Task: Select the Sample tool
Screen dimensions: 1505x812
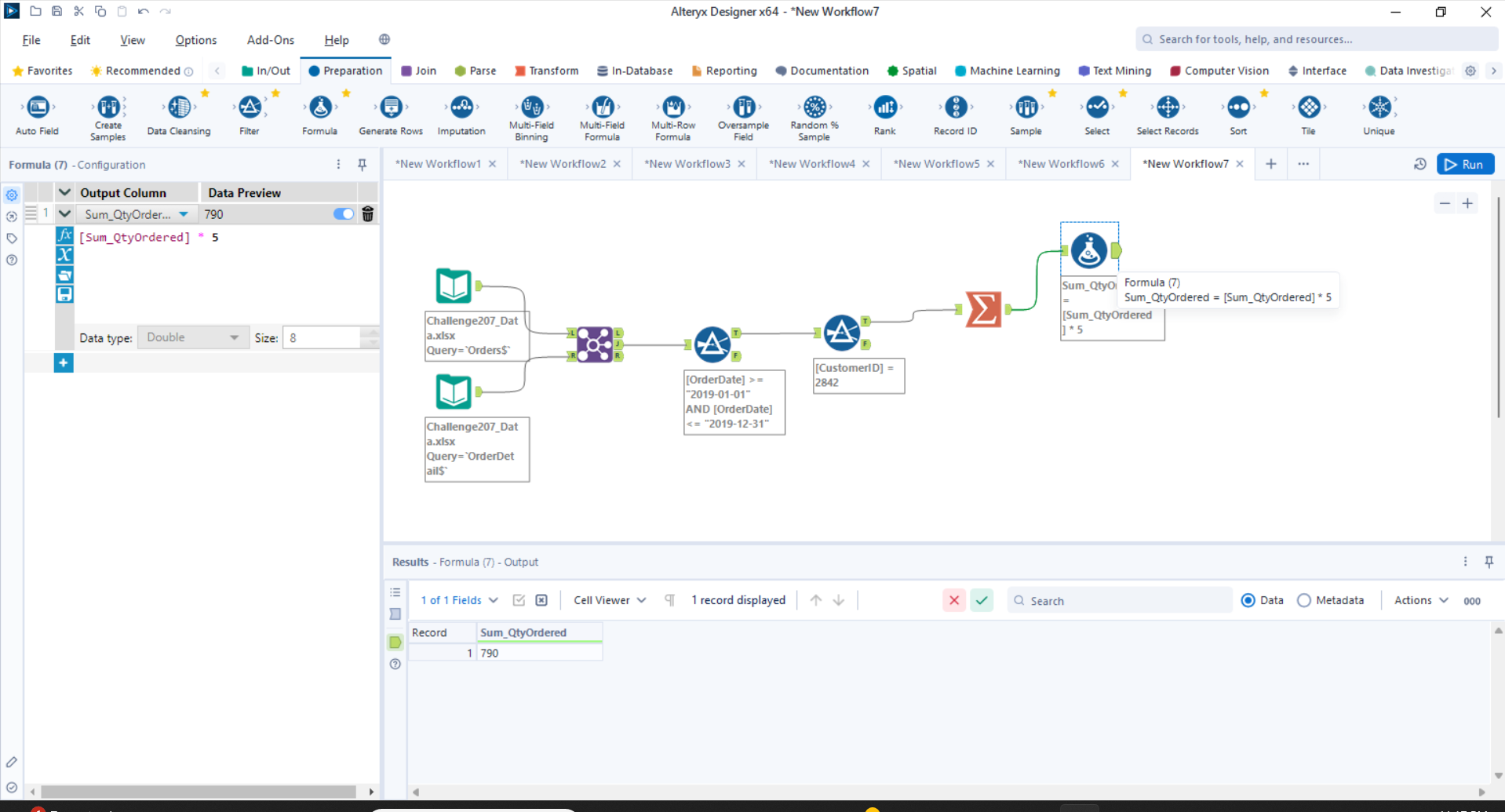Action: coord(1026,115)
